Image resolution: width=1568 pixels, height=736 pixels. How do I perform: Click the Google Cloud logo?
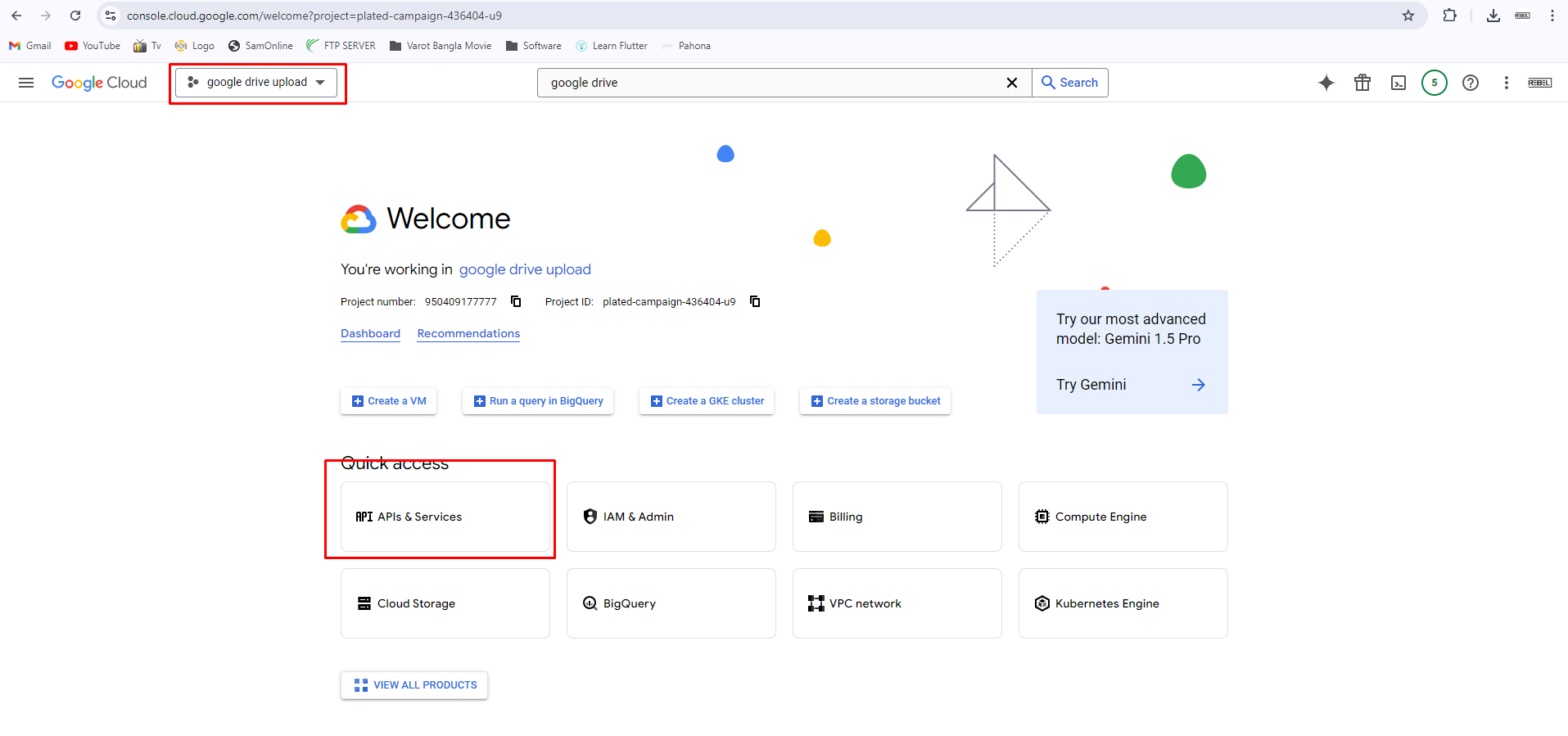click(x=99, y=83)
